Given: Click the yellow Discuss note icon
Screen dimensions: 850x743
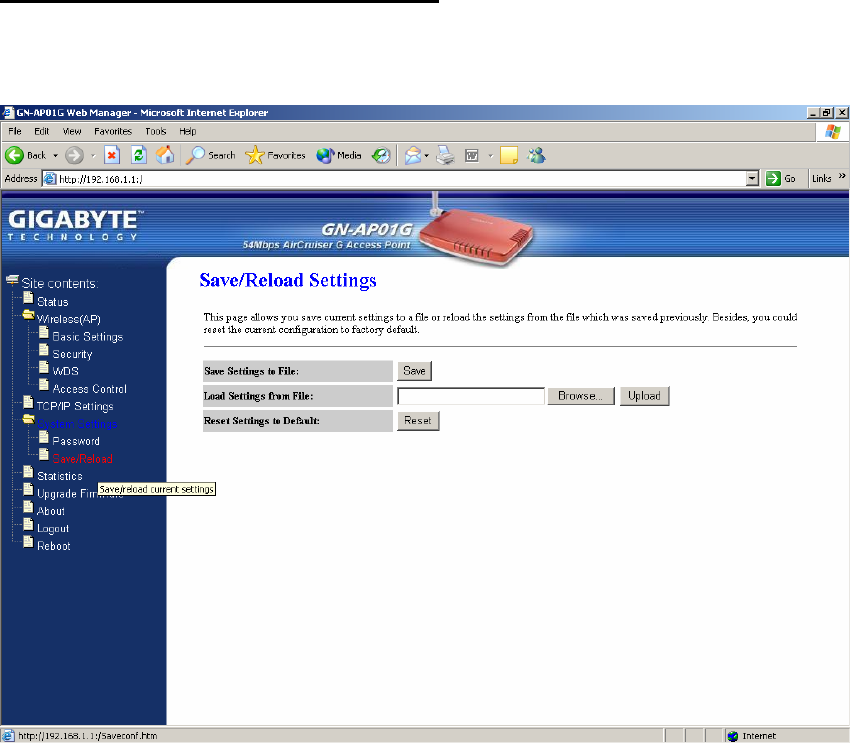Looking at the screenshot, I should click(508, 156).
